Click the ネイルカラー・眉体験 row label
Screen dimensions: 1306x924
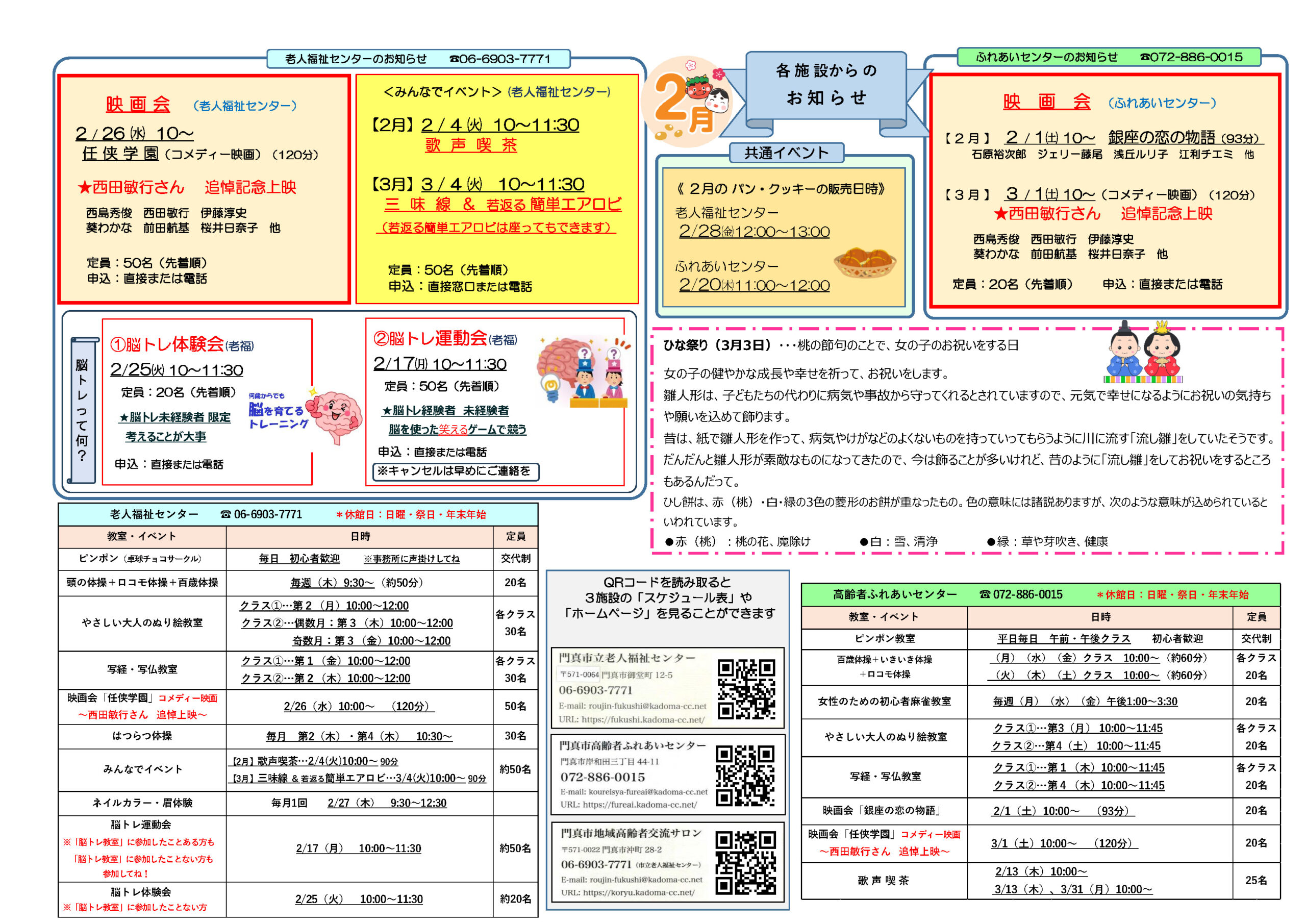pos(142,803)
